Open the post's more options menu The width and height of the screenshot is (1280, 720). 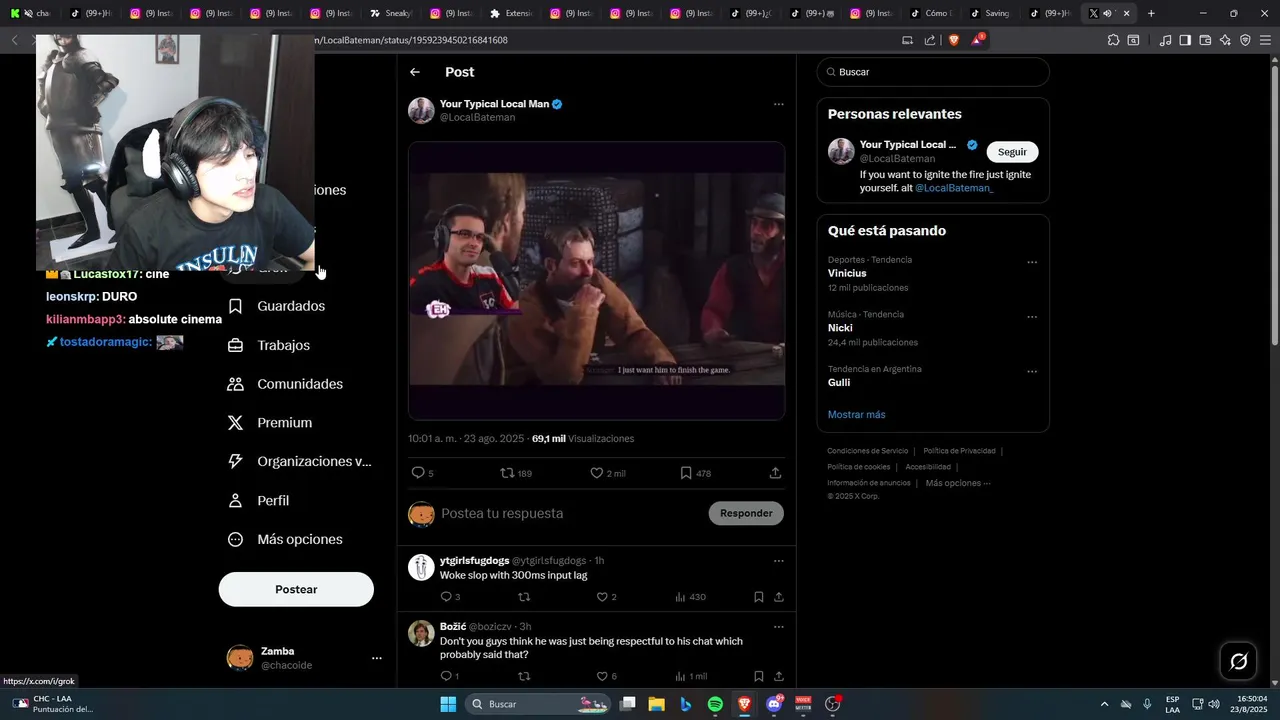[x=778, y=104]
